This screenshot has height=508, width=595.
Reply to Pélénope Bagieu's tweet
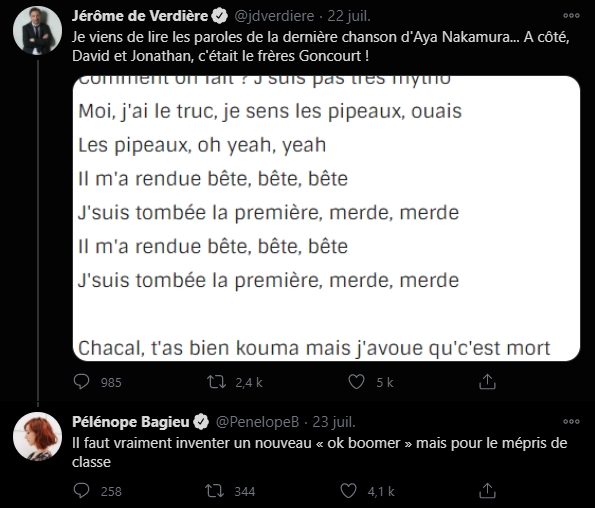81,491
